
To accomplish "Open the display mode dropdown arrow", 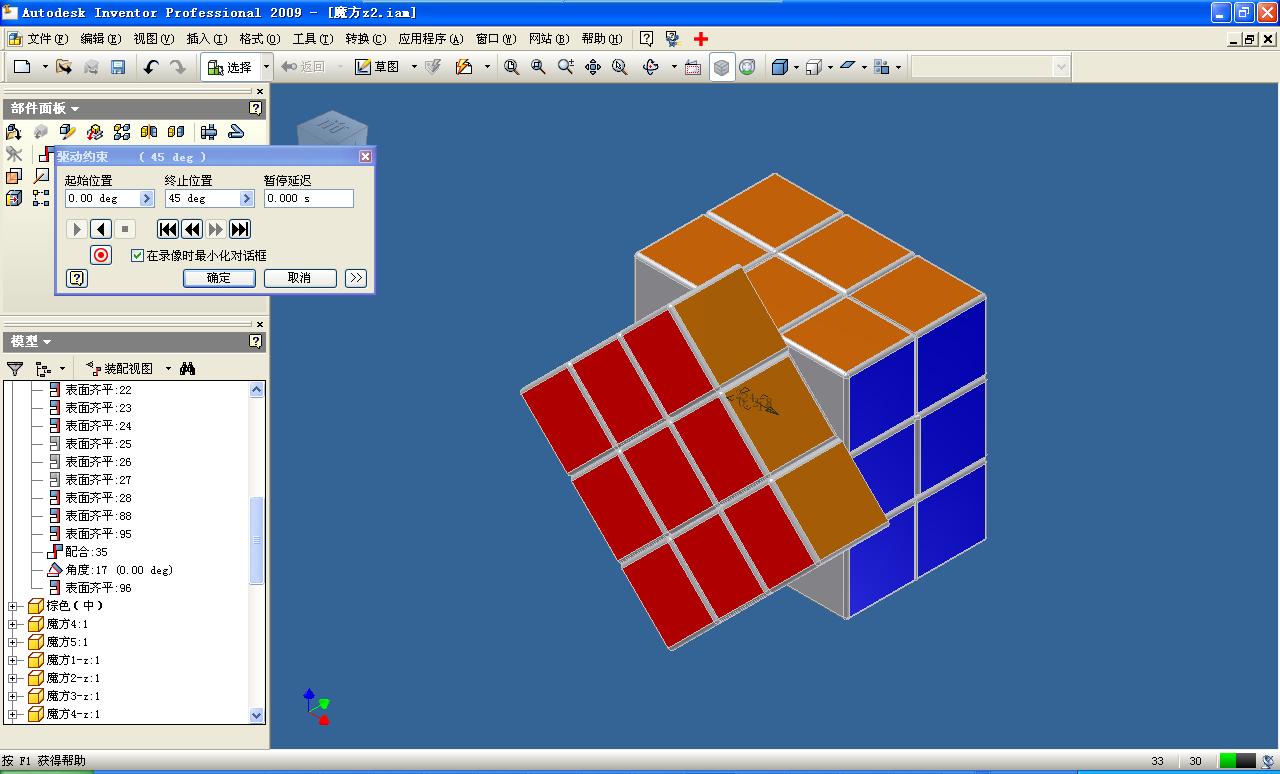I will [796, 67].
